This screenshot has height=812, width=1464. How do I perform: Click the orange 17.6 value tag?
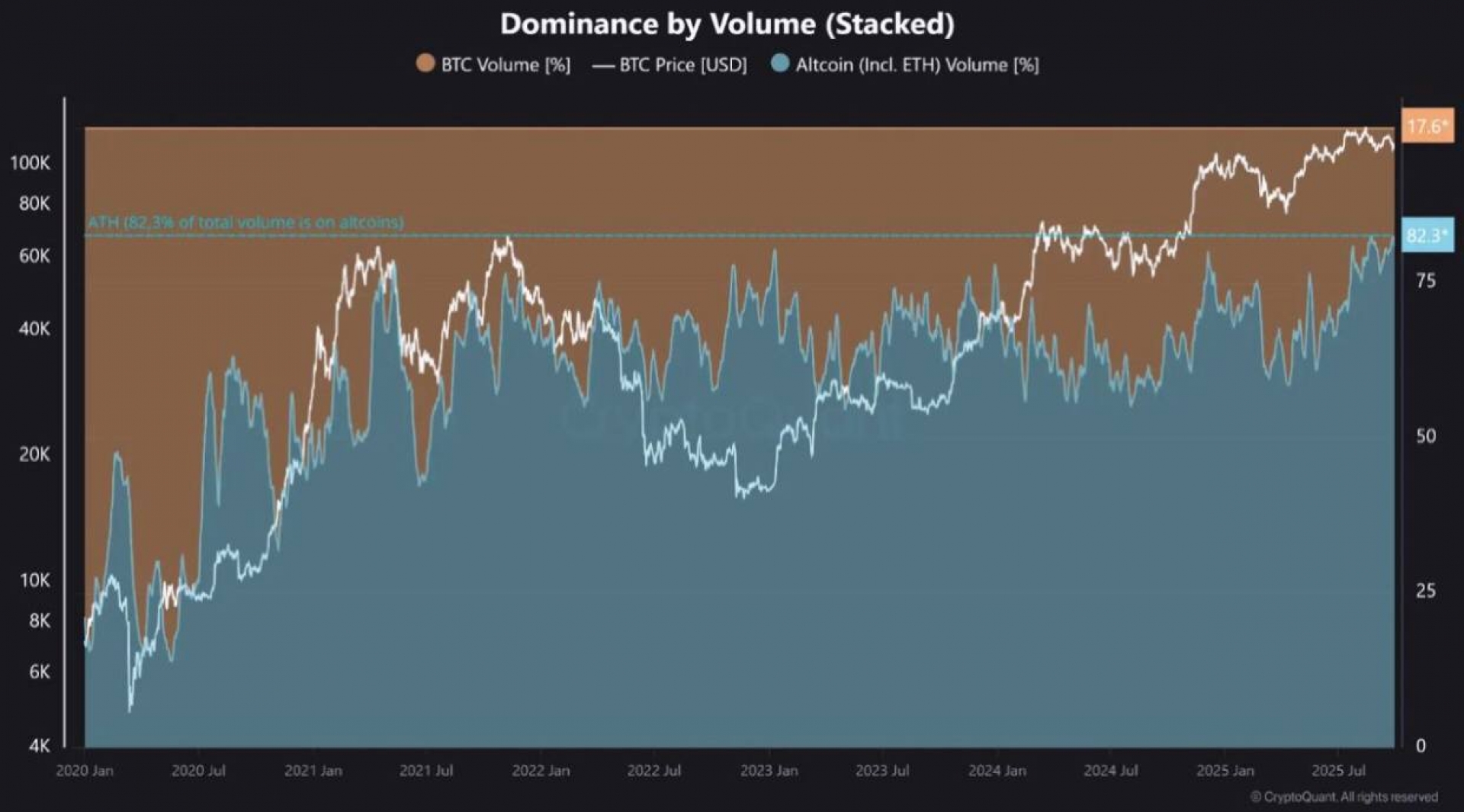pos(1427,126)
